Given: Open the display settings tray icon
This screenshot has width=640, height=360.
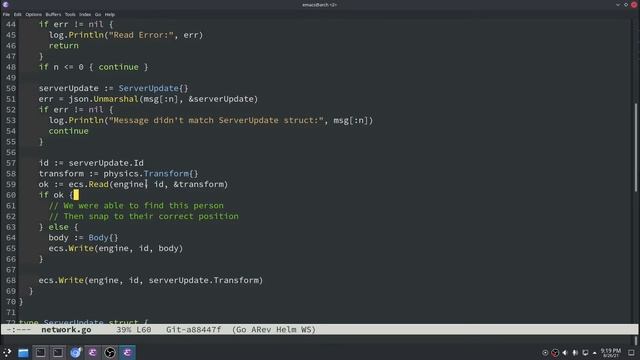Looking at the screenshot, I should pyautogui.click(x=585, y=353).
